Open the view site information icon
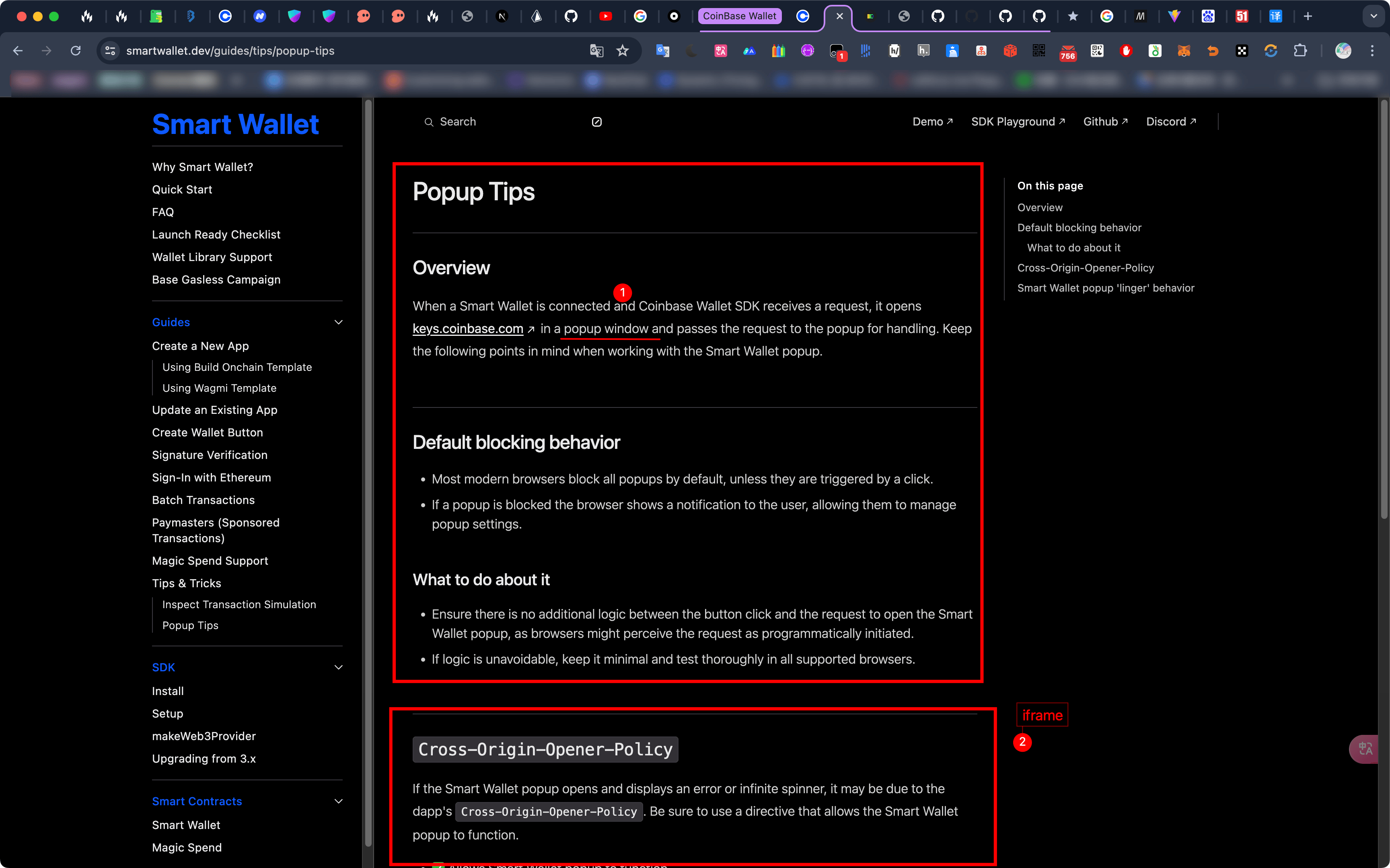Screen dimensions: 1390x868 point(110,51)
